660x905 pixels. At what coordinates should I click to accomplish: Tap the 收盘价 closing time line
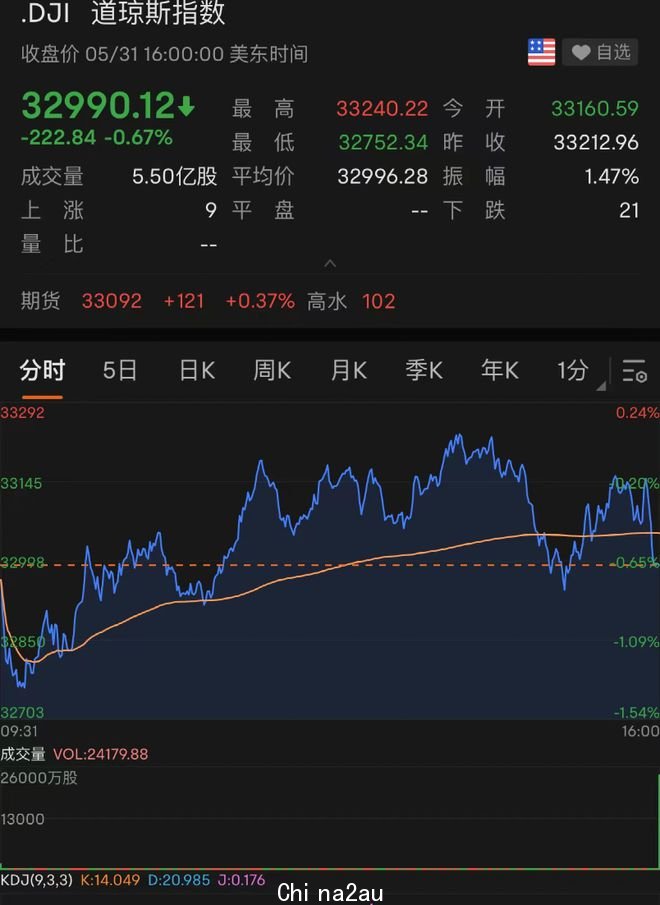[164, 54]
